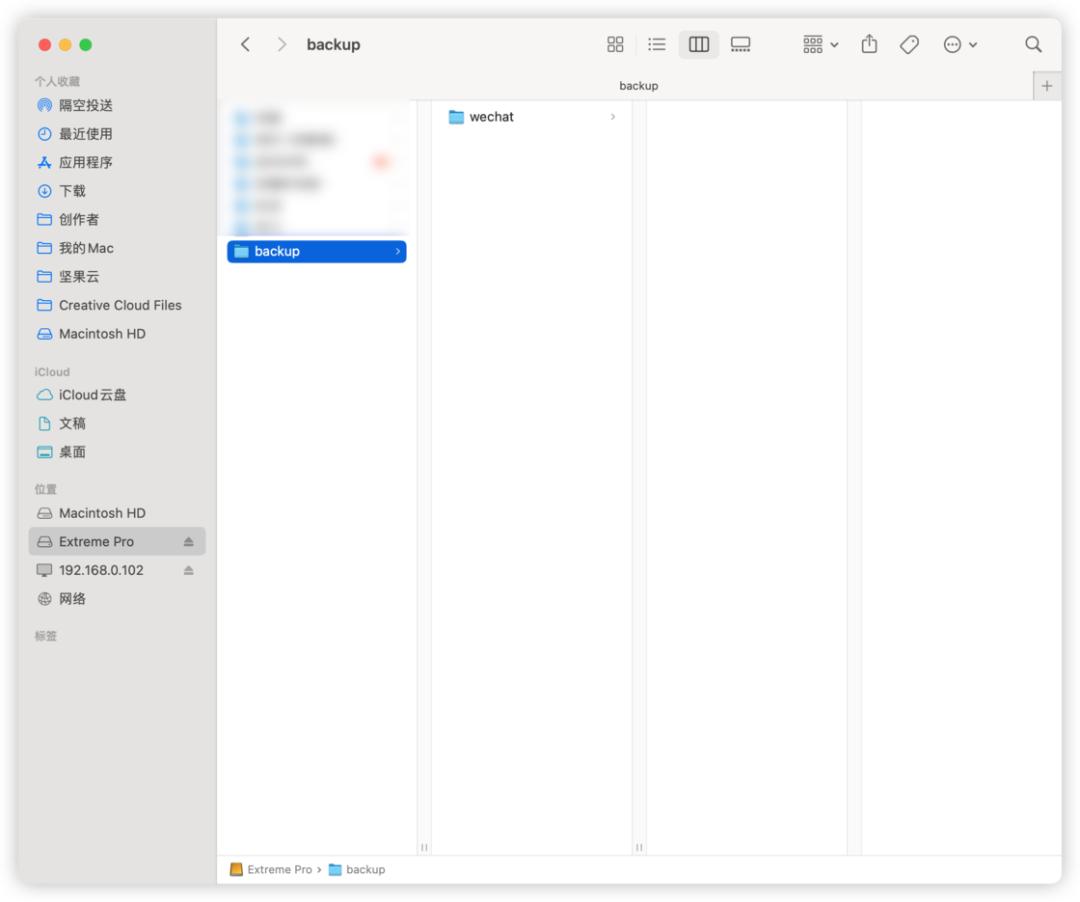Switch to list view
This screenshot has height=902, width=1080.
click(656, 45)
